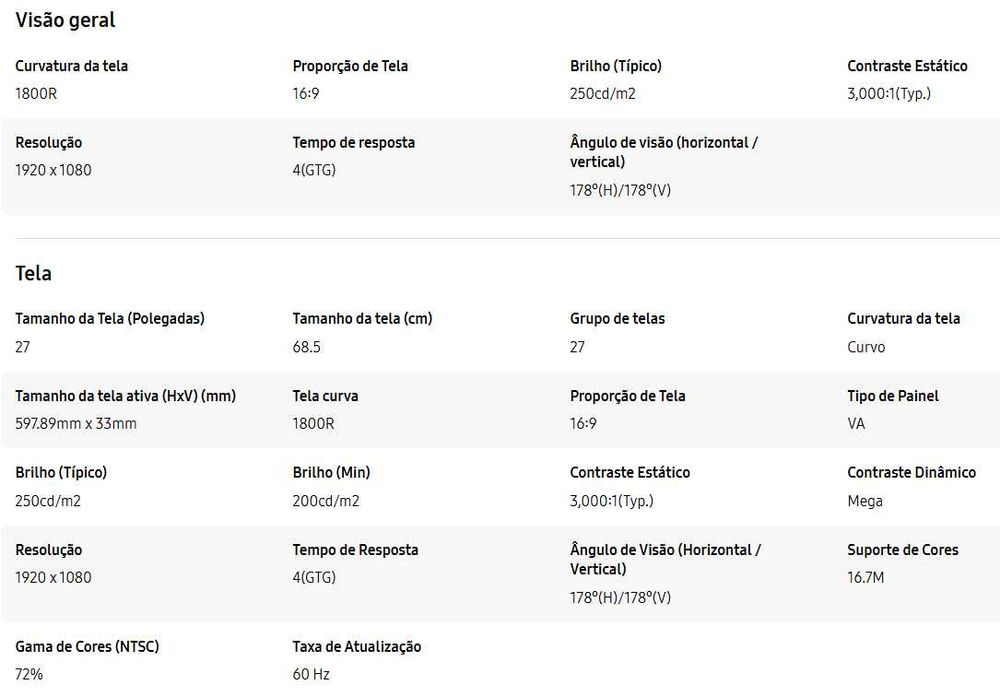Click the Tamanho da tela (cm) label

(362, 319)
